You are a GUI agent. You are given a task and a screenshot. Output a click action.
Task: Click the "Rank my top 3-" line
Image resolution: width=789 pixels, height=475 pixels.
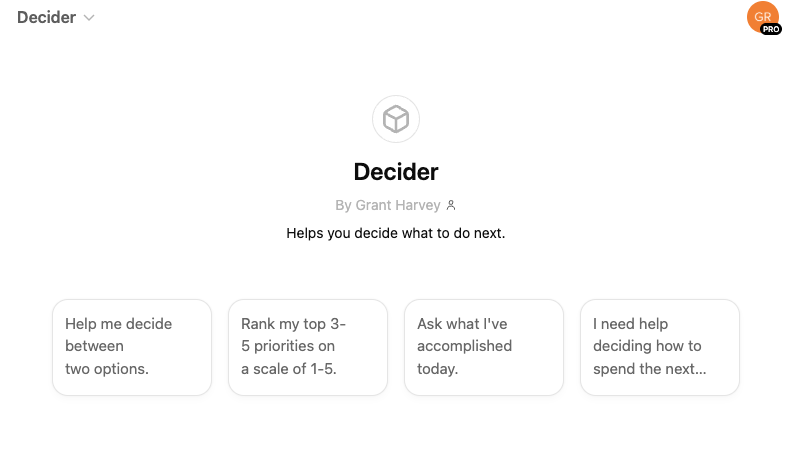click(294, 324)
